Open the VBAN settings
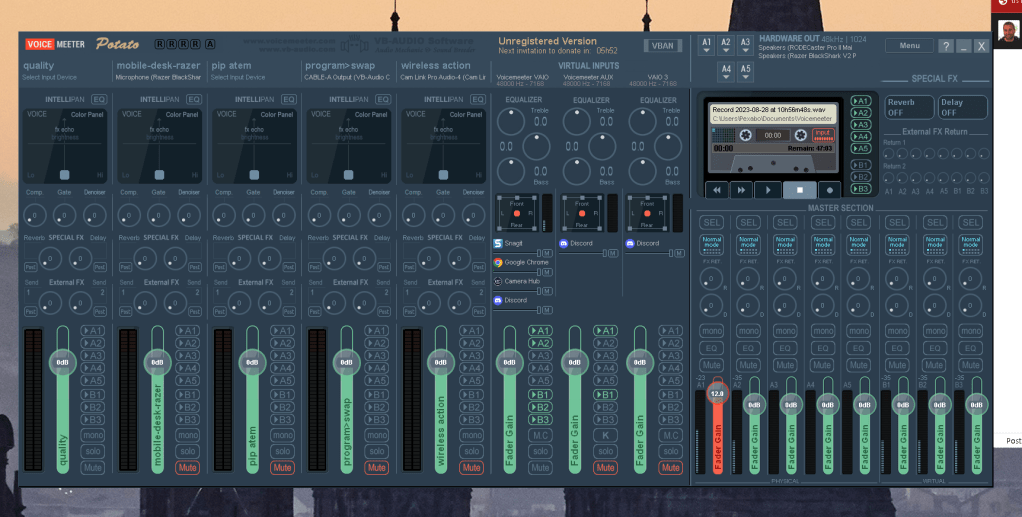Viewport: 1022px width, 517px height. click(x=663, y=46)
